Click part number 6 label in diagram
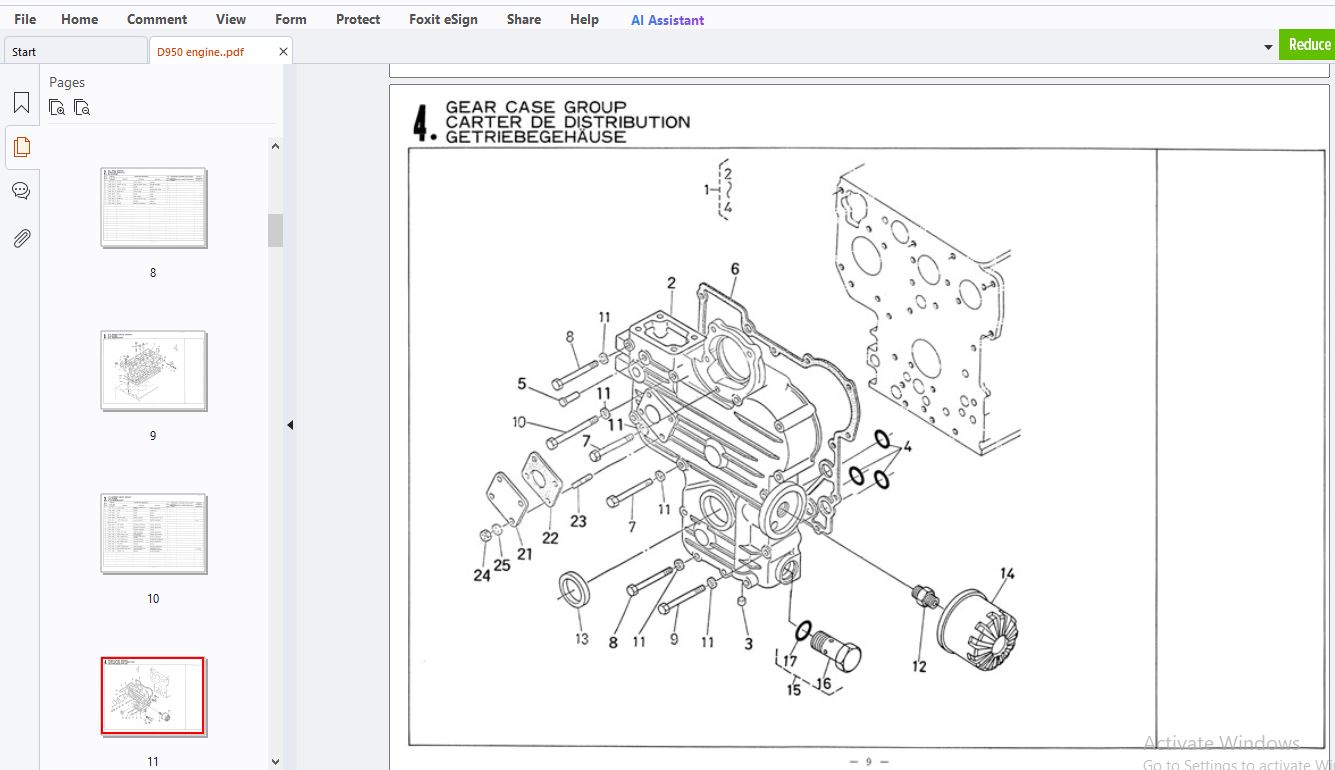Viewport: 1335px width, 770px height. point(735,269)
